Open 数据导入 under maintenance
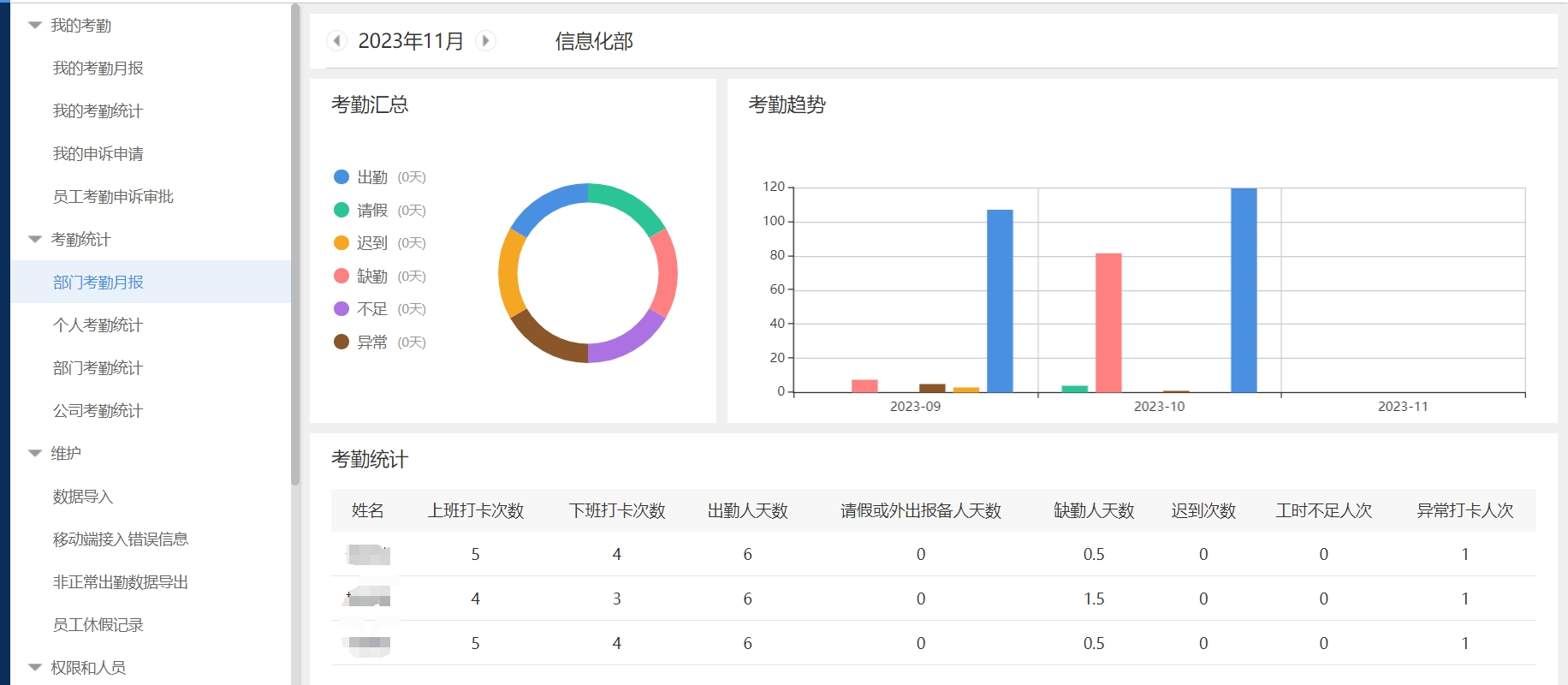1568x685 pixels. [82, 497]
